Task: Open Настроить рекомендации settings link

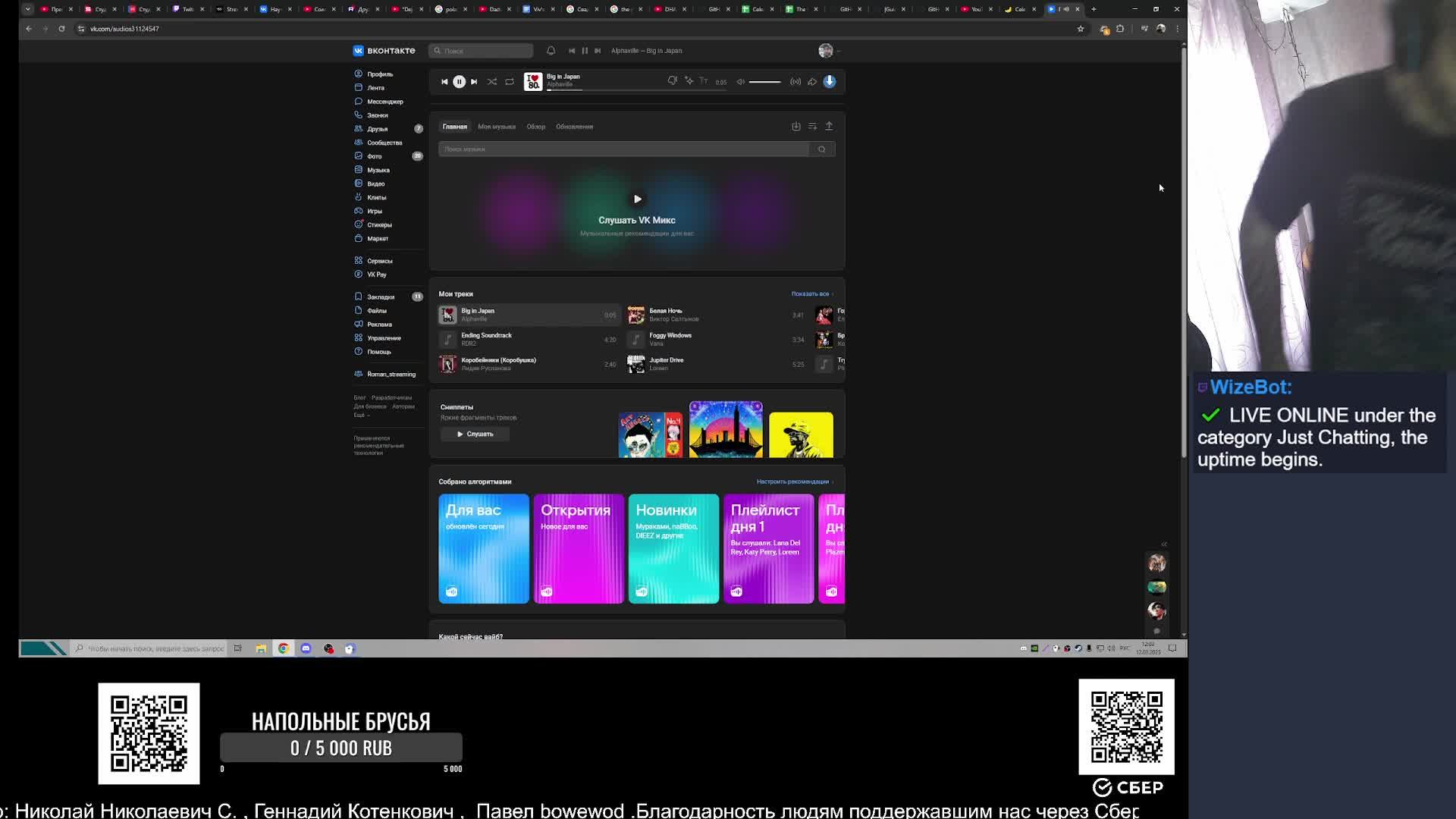Action: tap(794, 482)
